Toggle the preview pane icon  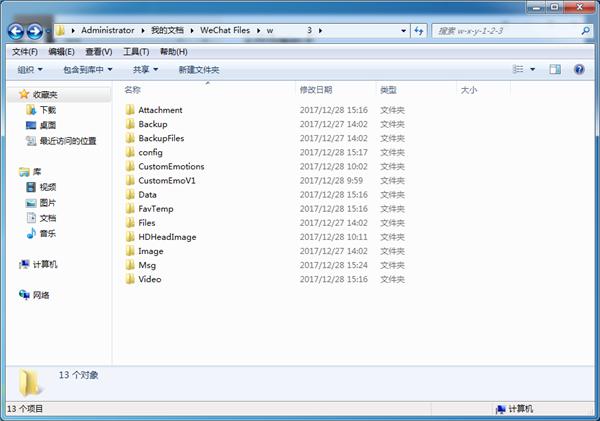(x=555, y=69)
